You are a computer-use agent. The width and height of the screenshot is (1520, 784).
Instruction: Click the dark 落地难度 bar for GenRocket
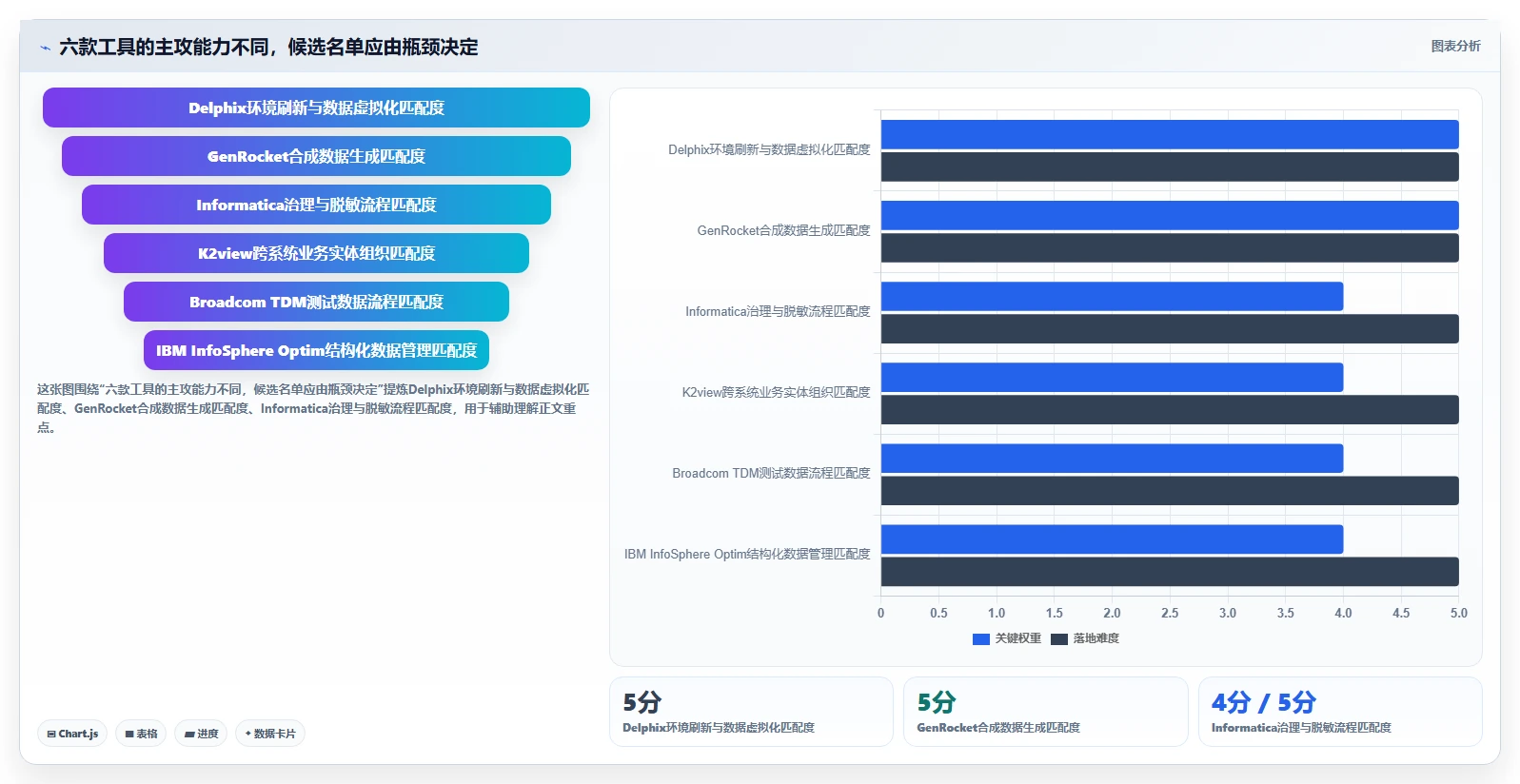pyautogui.click(x=1170, y=247)
